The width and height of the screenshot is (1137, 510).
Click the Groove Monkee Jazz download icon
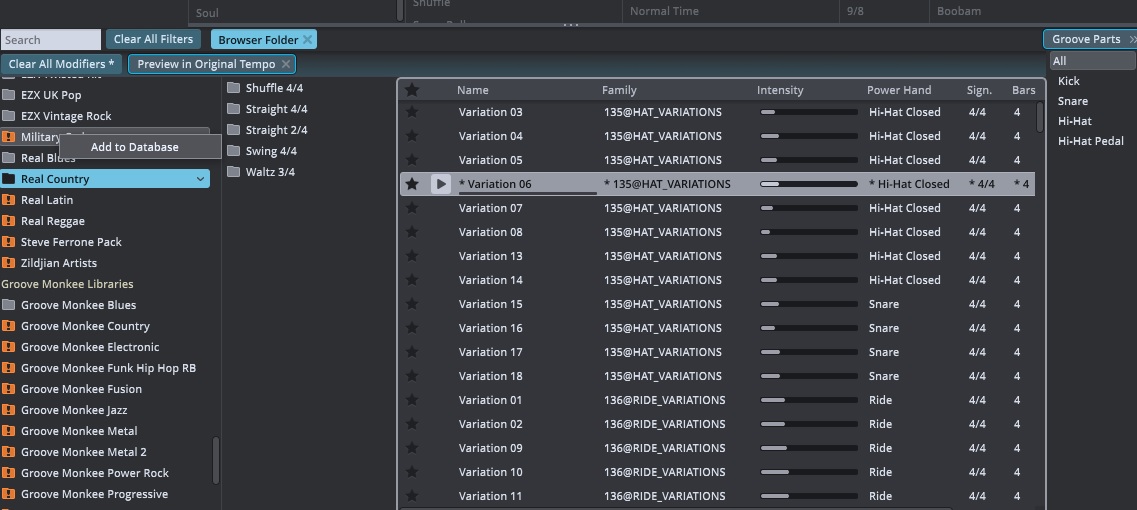[x=9, y=410]
